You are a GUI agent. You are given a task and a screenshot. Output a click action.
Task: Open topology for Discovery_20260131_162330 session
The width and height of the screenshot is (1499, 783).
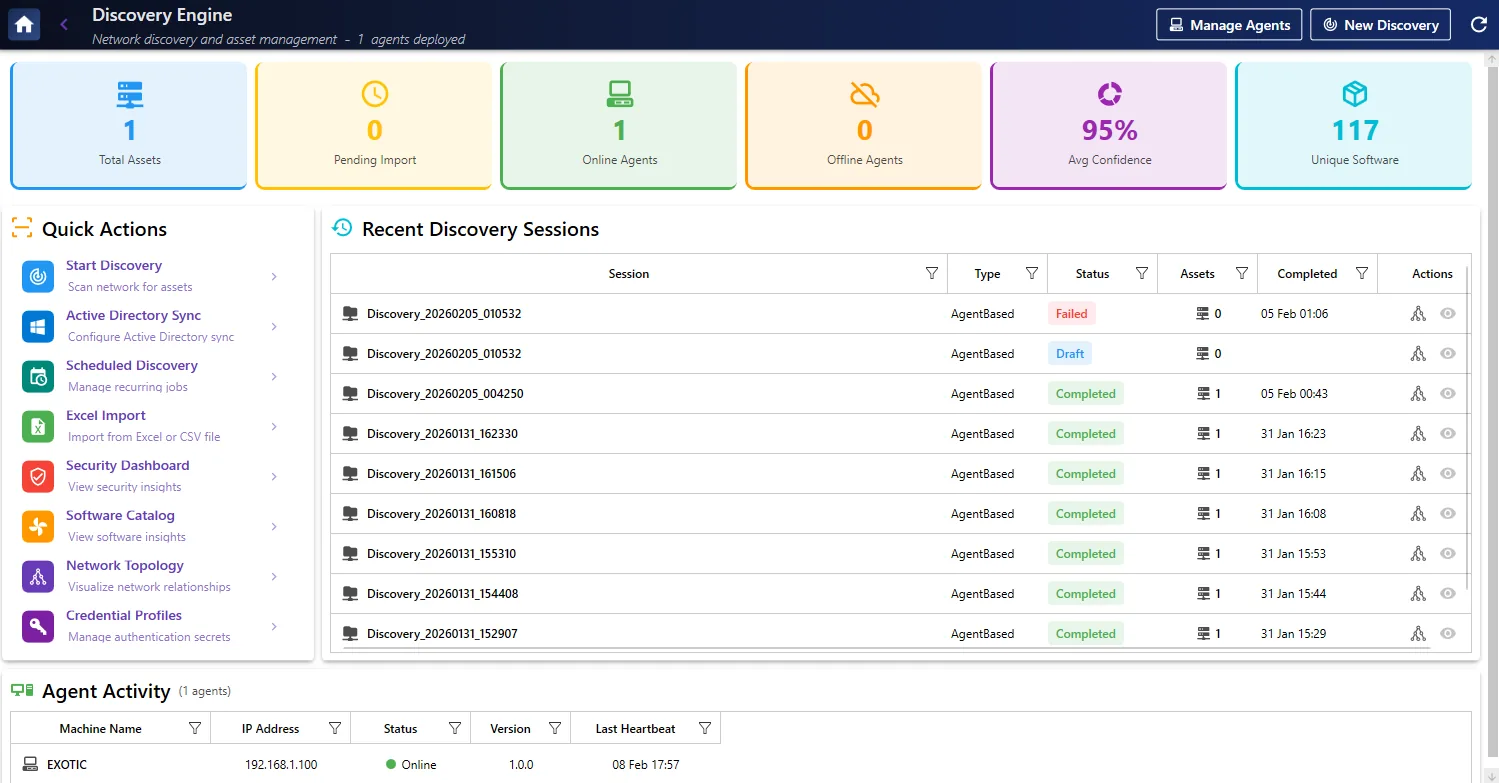[1417, 434]
